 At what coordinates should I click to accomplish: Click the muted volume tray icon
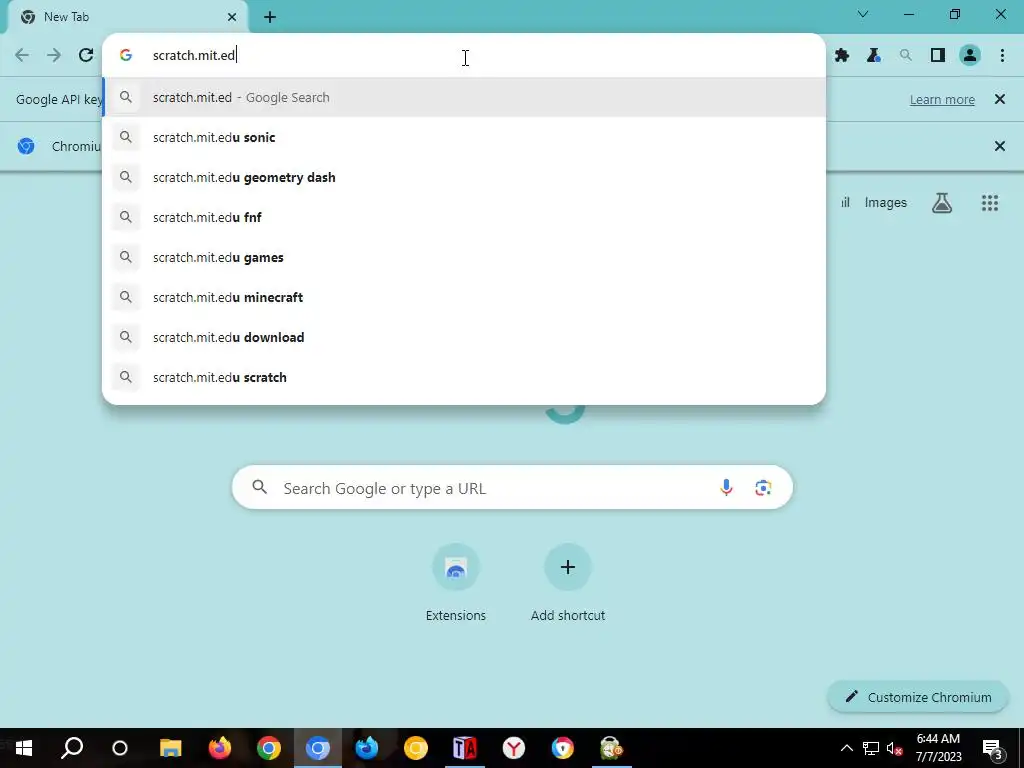(895, 748)
